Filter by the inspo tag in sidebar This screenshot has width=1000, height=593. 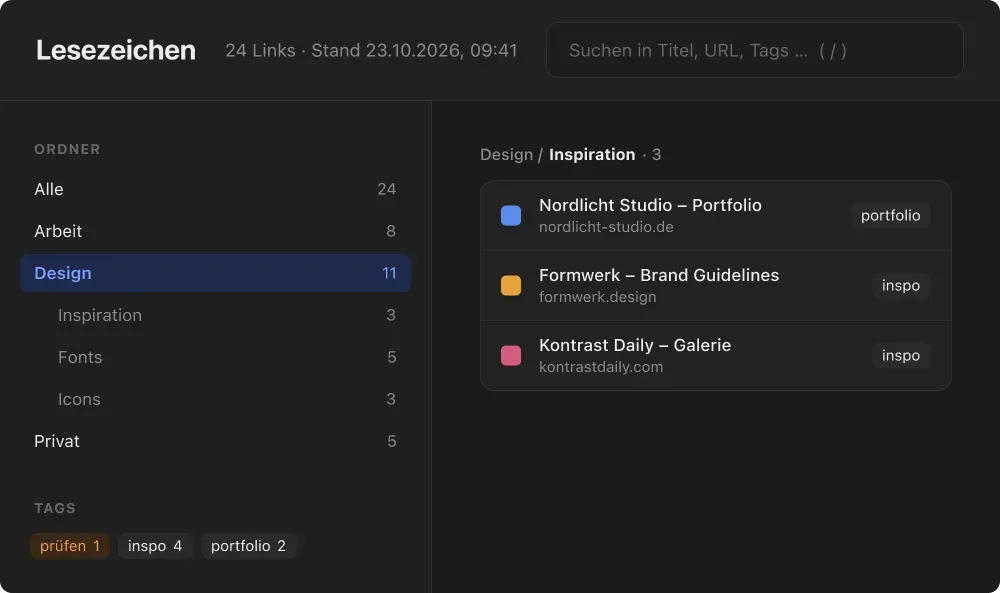(x=155, y=546)
